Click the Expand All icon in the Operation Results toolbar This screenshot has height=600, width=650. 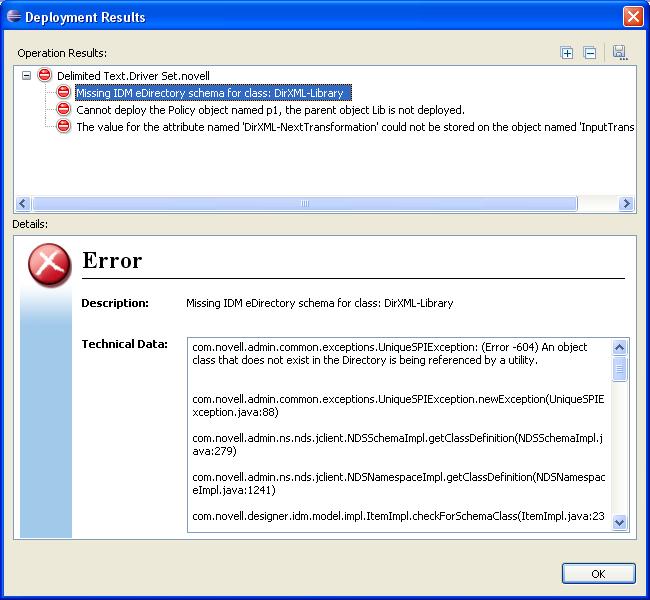coord(567,53)
